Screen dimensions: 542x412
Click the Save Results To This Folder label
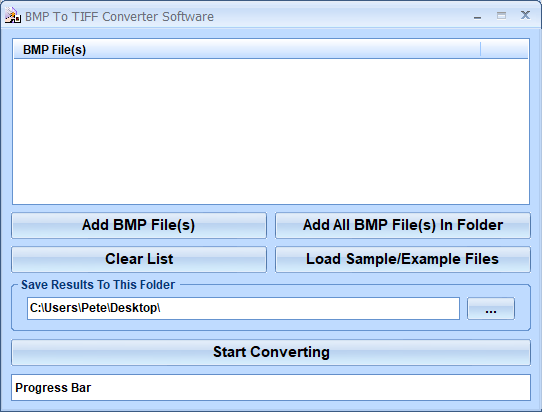coord(98,285)
